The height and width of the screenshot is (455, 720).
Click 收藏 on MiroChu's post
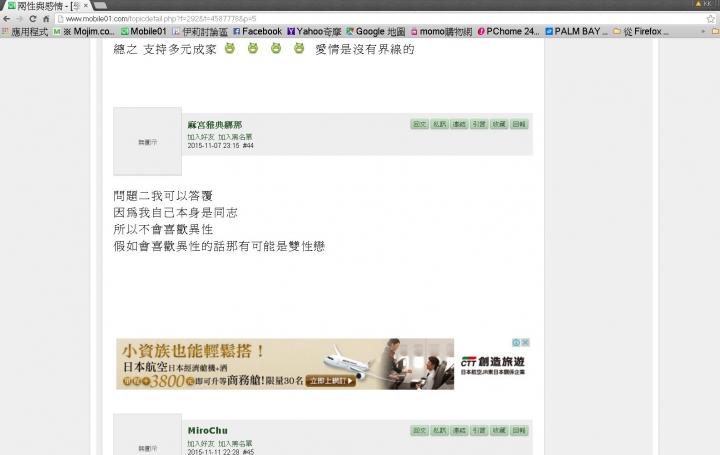tap(499, 430)
